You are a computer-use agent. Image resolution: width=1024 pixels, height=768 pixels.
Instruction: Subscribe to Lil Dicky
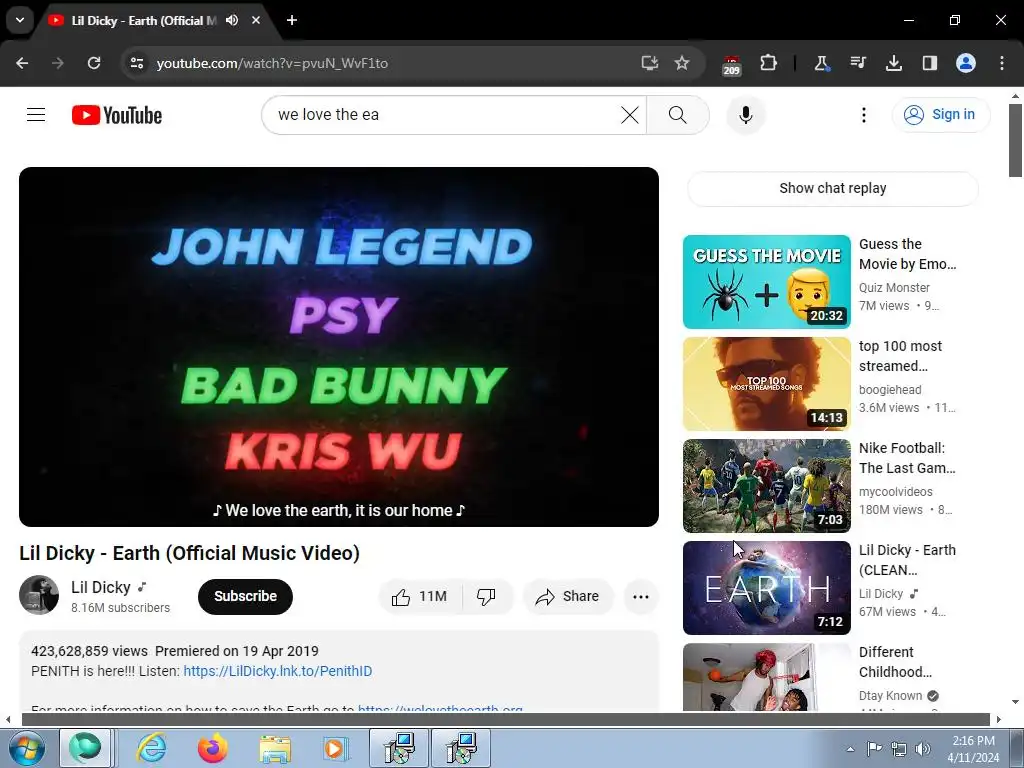[246, 596]
